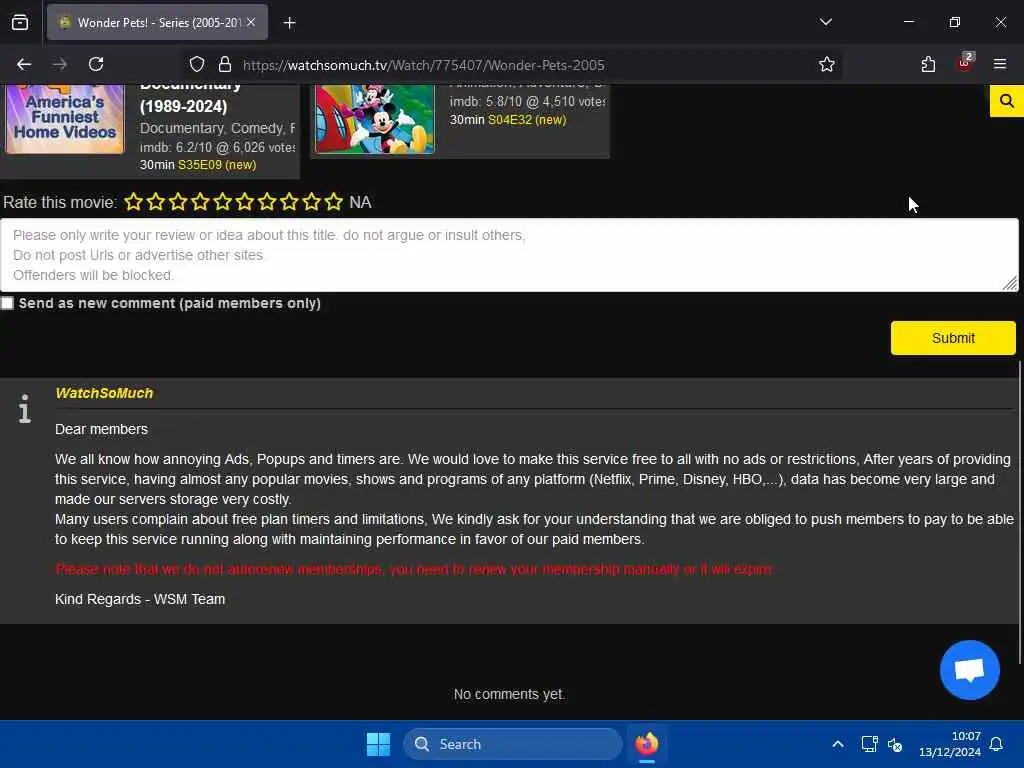Screen dimensions: 1024x768
Task: Open episode S35E09 (new) link
Action: (217, 165)
